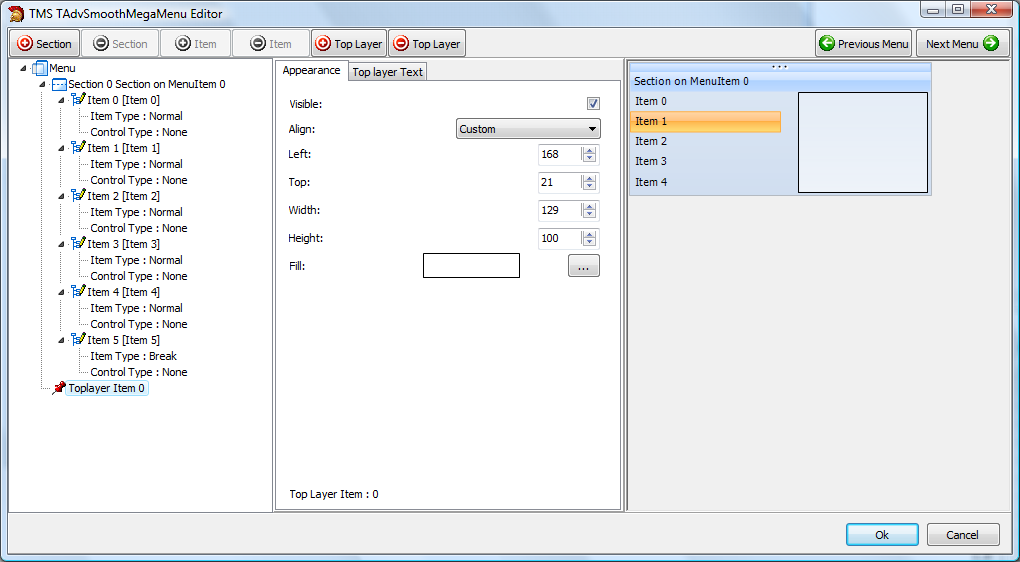Increase the Top value with up arrow

(589, 178)
